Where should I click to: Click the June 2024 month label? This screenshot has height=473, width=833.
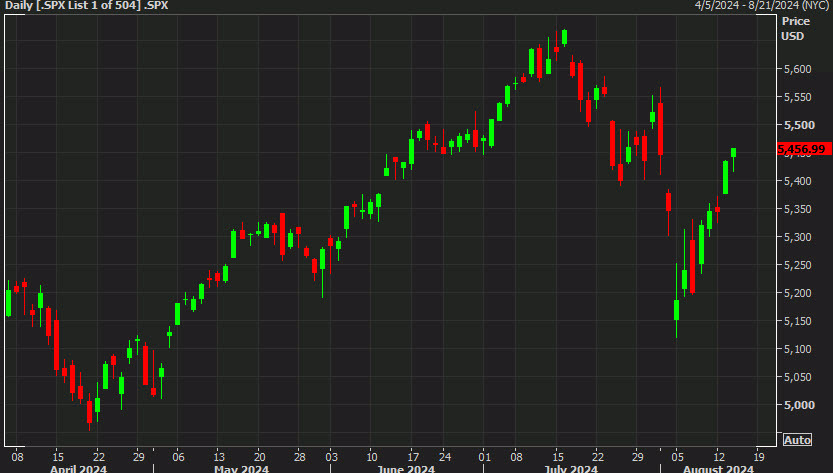coord(406,469)
